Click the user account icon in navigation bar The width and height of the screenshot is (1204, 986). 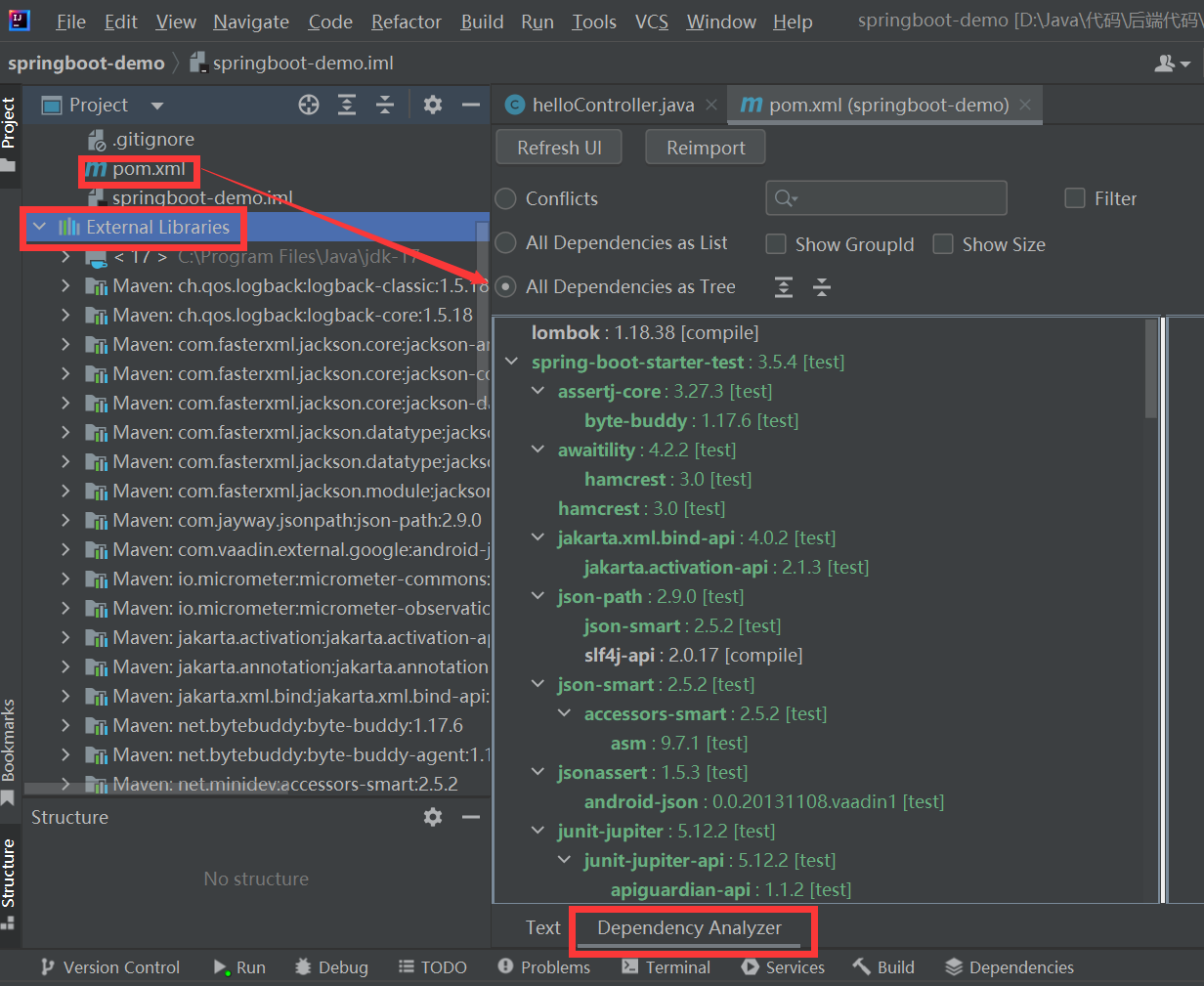click(x=1173, y=64)
